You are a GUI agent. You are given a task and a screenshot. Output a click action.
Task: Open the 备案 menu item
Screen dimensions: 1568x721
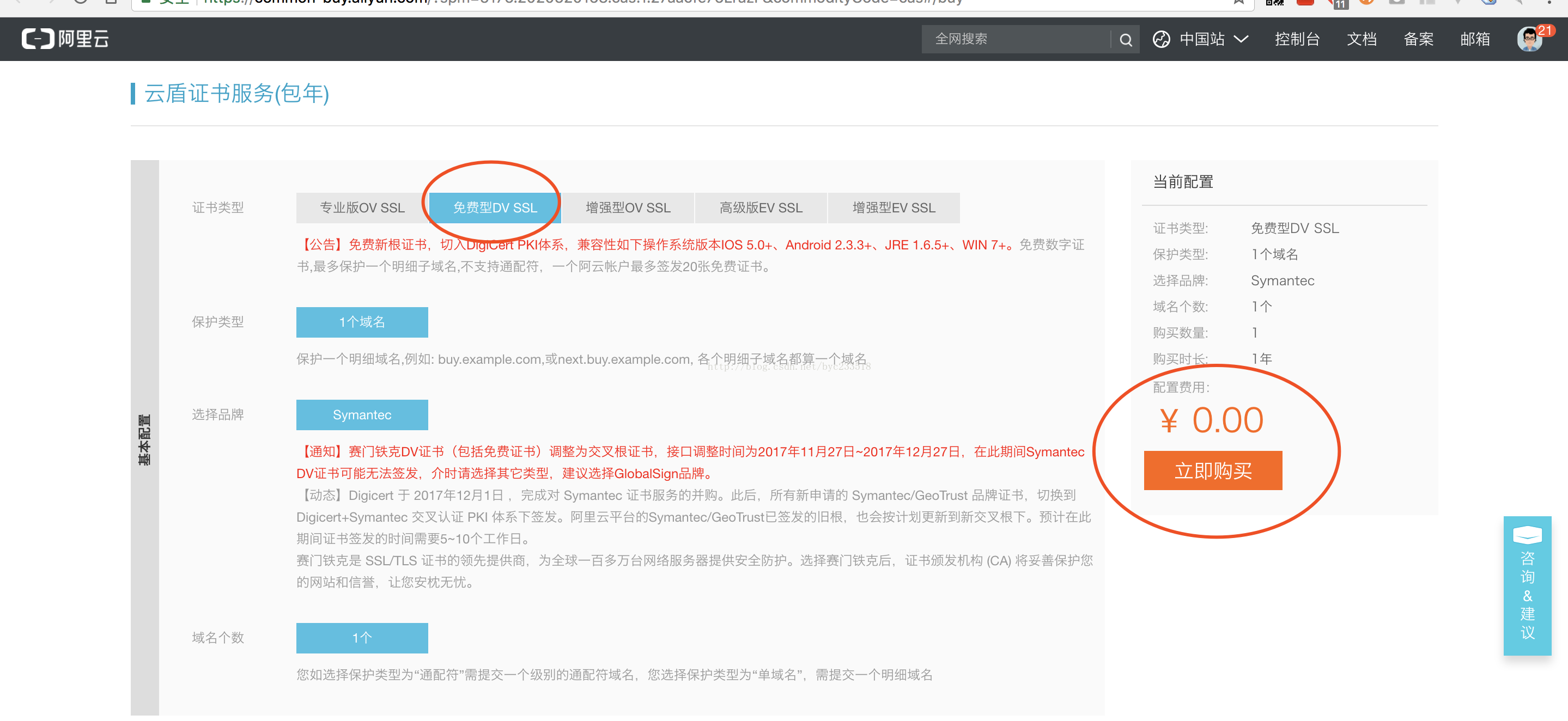pos(1418,39)
